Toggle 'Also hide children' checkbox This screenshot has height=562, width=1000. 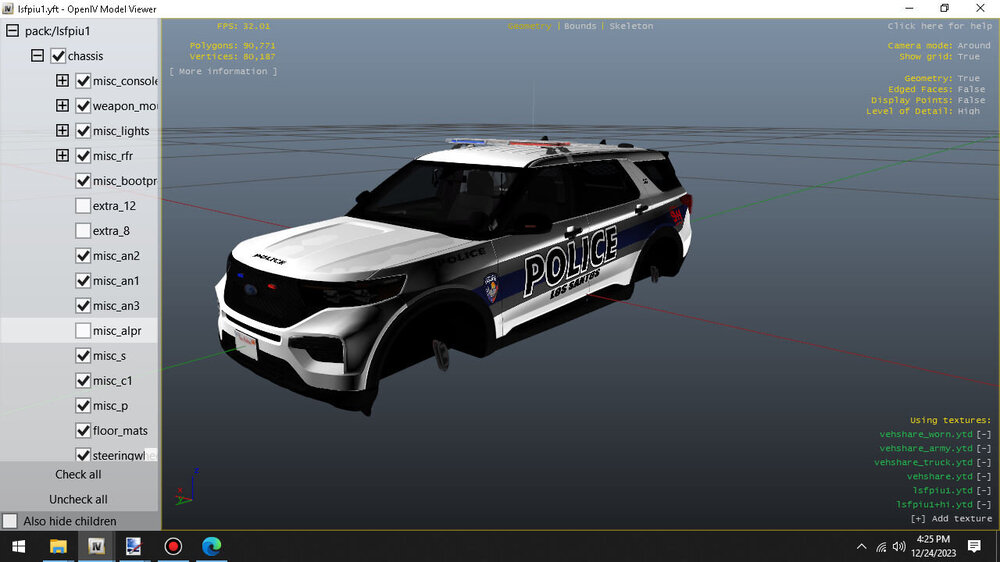(10, 521)
